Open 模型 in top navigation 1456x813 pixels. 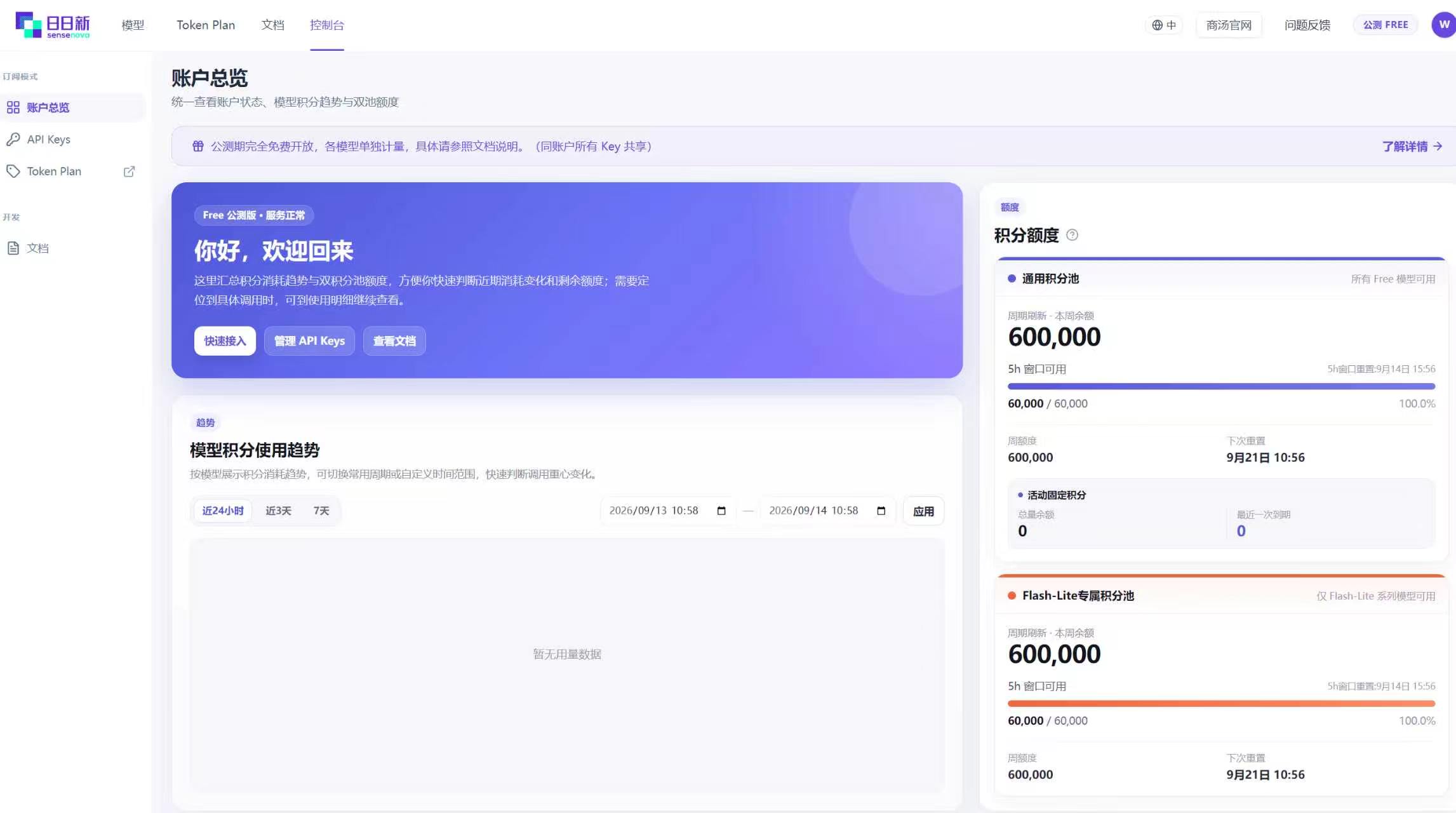click(133, 25)
